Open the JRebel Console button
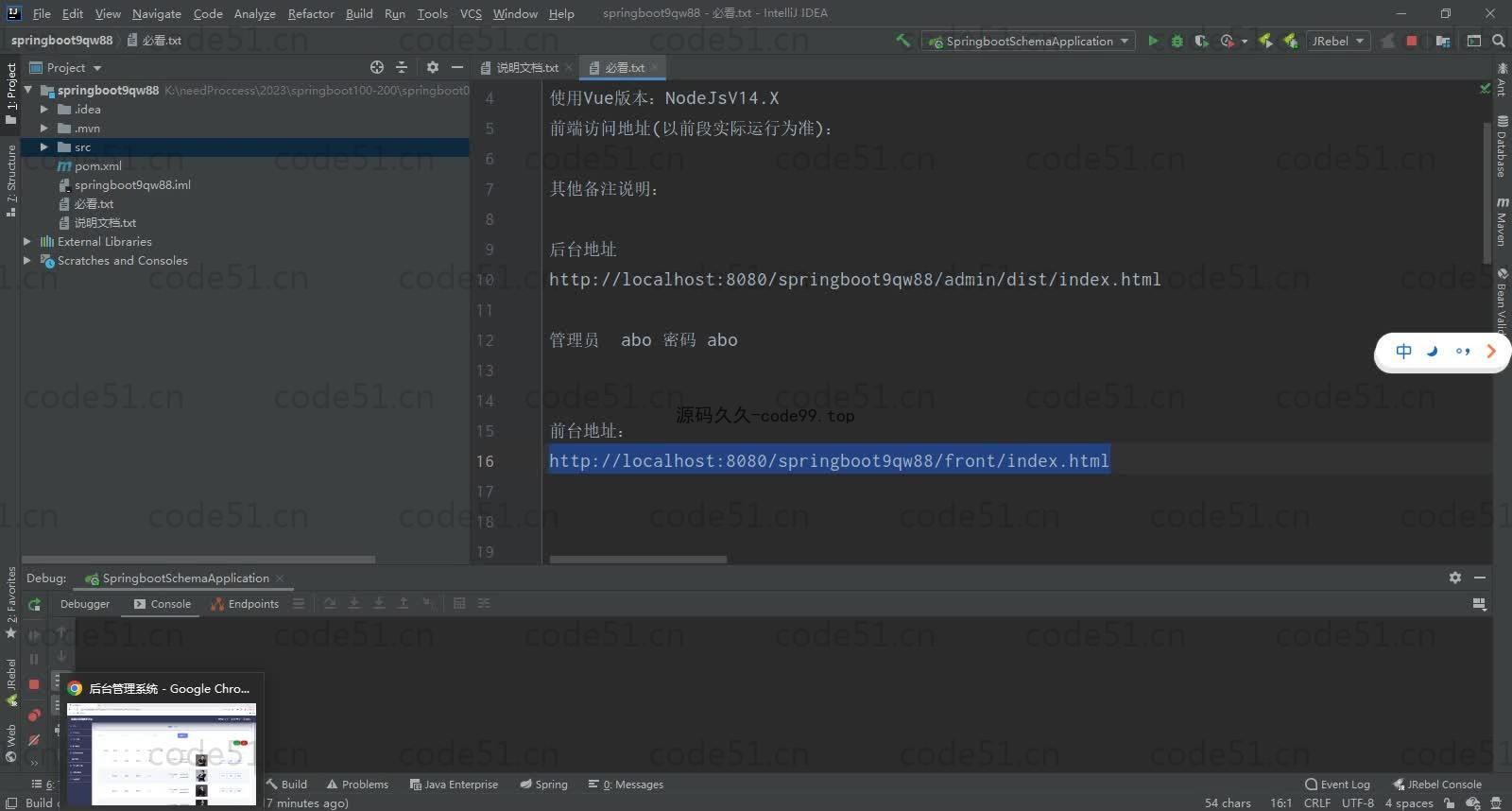 [1437, 784]
